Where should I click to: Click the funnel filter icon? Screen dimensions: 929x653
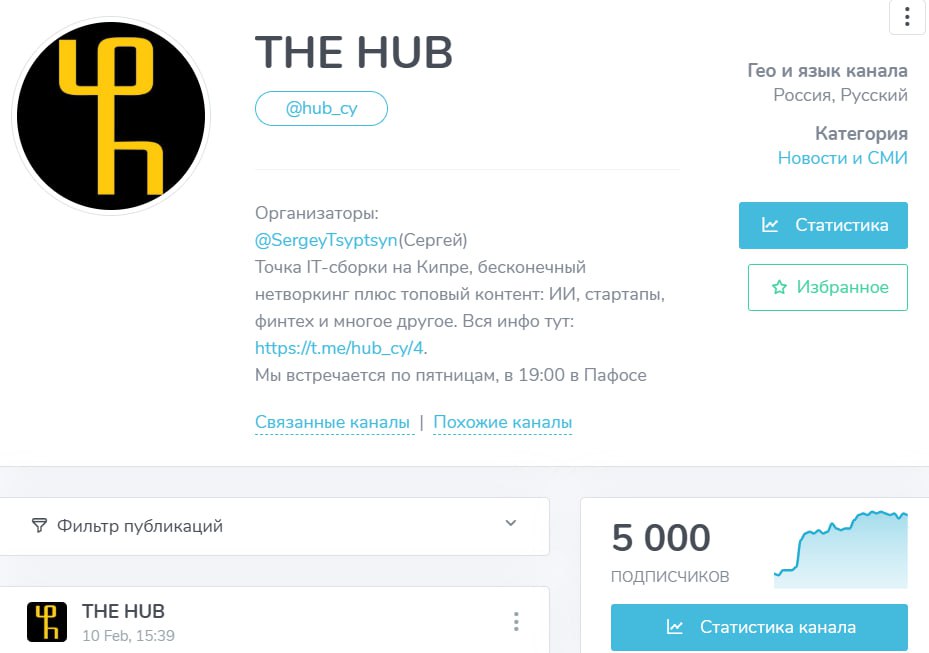[x=39, y=526]
